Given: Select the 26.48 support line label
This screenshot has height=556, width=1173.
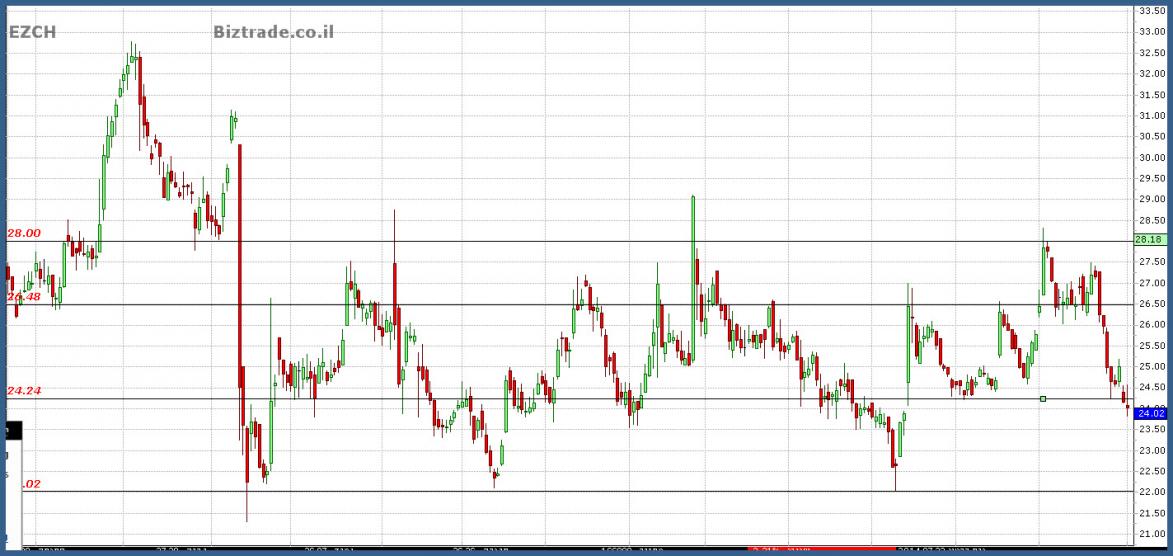Looking at the screenshot, I should tap(24, 296).
